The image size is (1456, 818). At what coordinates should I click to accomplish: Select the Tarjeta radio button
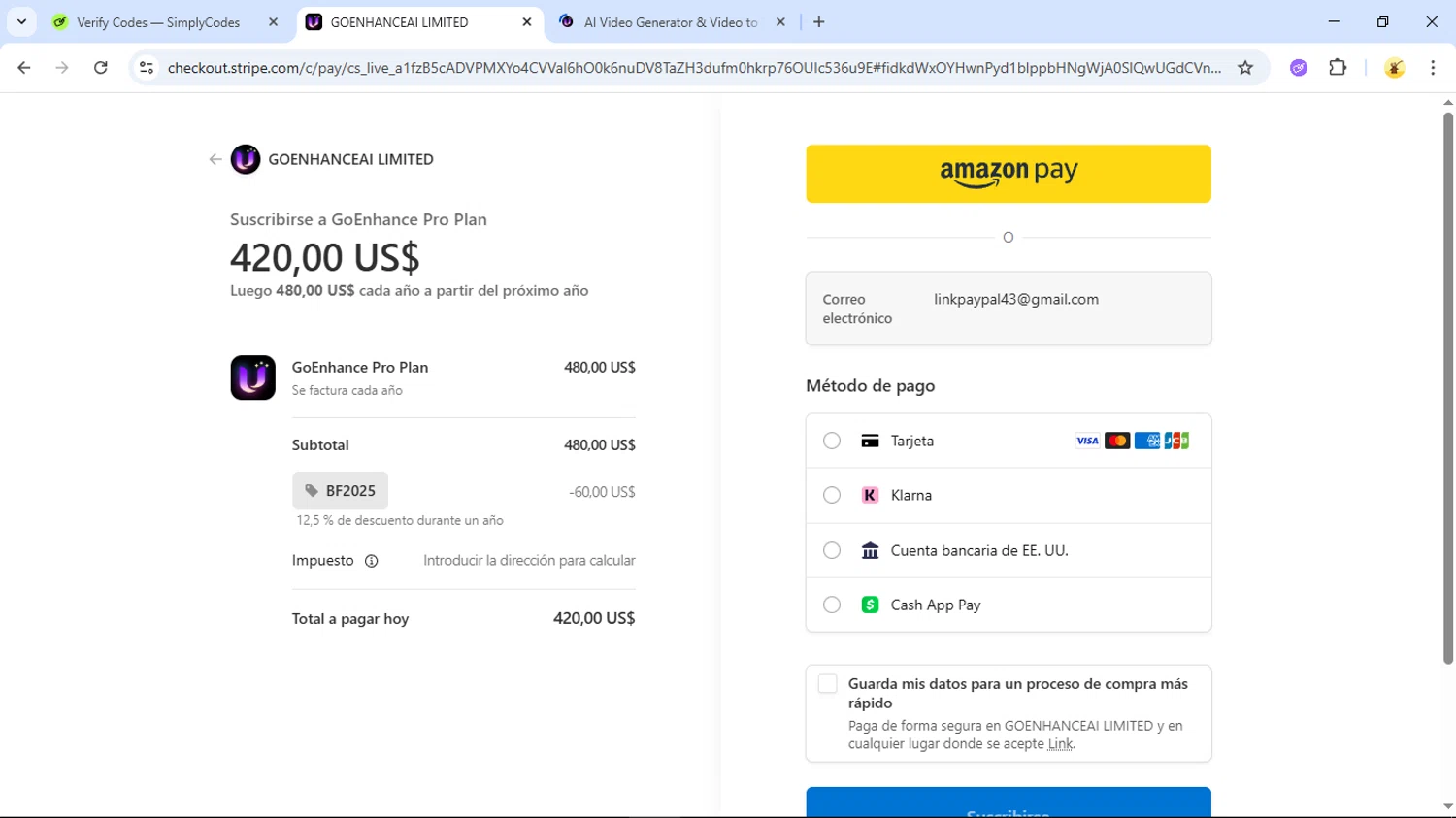click(x=832, y=441)
